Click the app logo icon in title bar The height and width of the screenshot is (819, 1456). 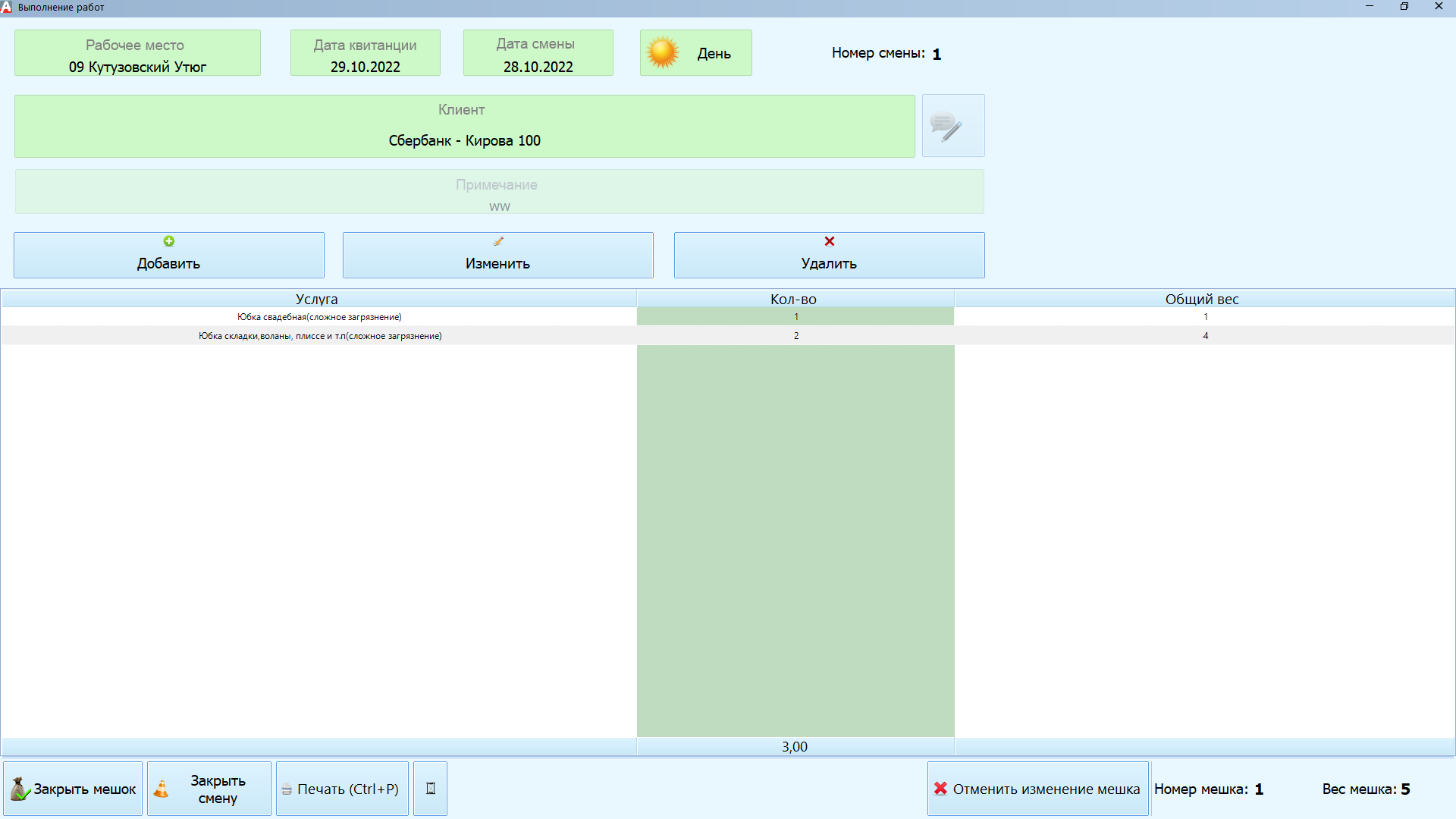coord(7,7)
